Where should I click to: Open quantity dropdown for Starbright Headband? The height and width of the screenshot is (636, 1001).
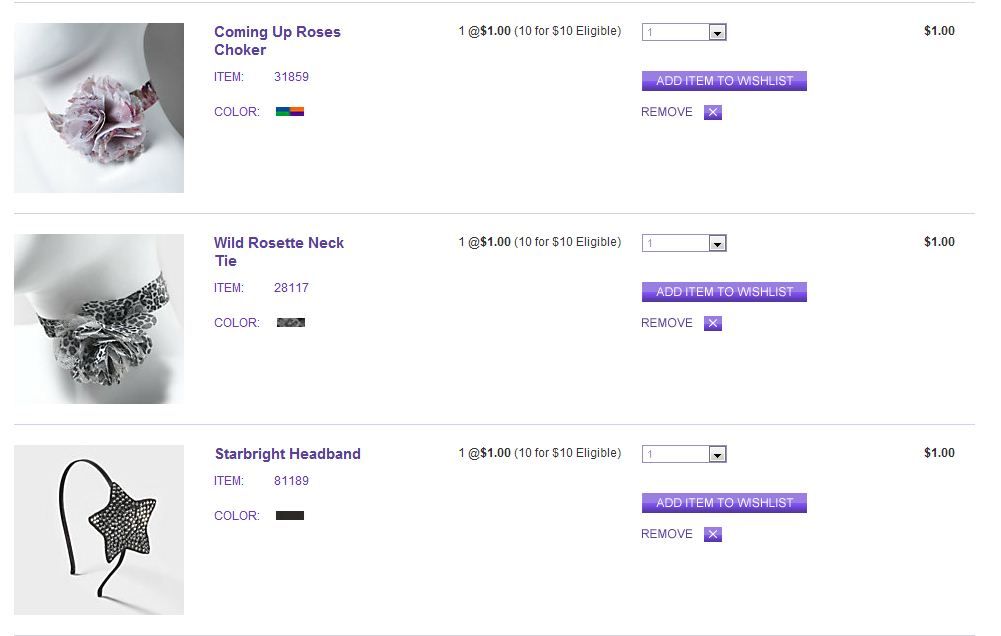pos(684,455)
